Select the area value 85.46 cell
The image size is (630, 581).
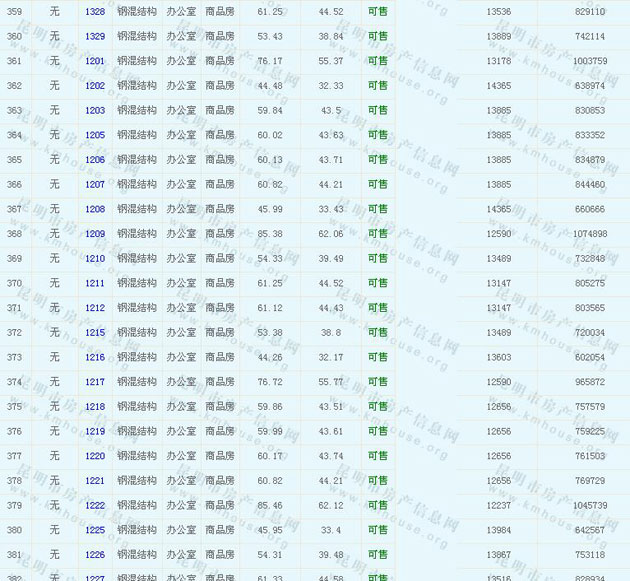pyautogui.click(x=270, y=505)
